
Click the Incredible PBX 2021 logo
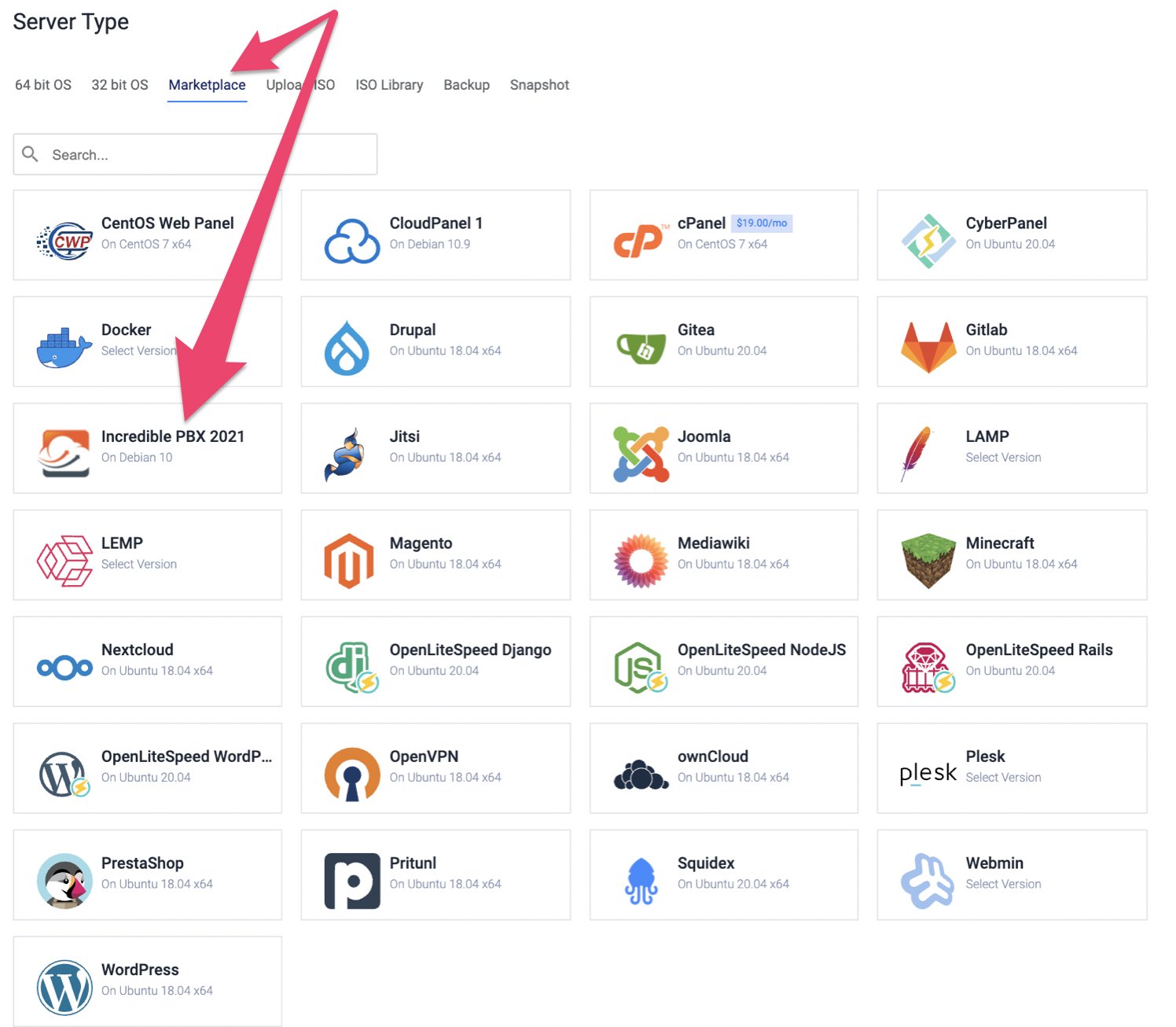(x=64, y=454)
